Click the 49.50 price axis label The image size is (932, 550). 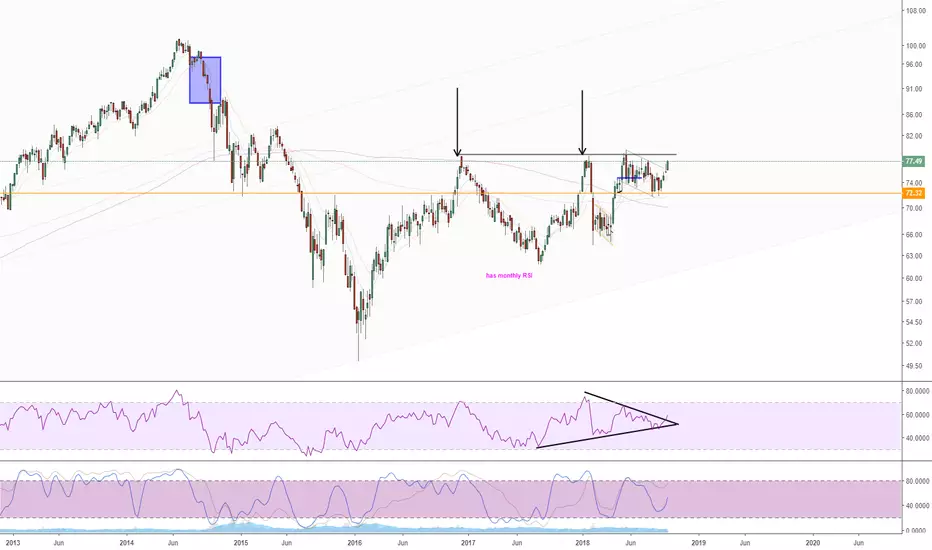pyautogui.click(x=915, y=366)
